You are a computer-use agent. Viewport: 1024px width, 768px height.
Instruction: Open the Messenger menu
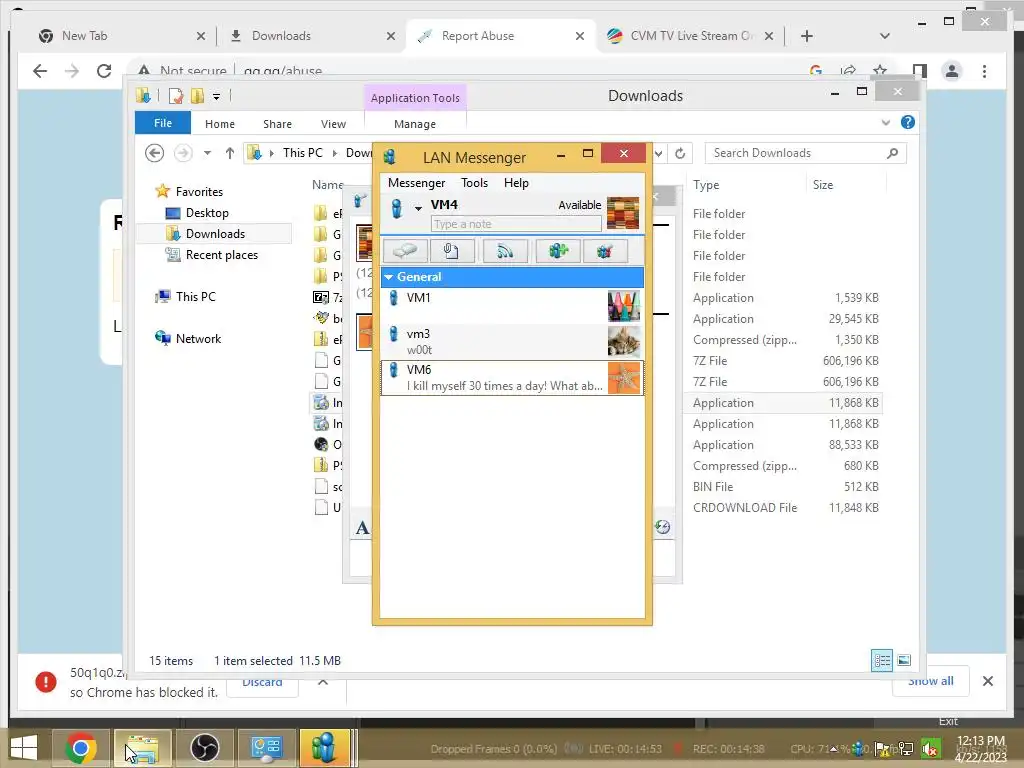pyautogui.click(x=417, y=183)
